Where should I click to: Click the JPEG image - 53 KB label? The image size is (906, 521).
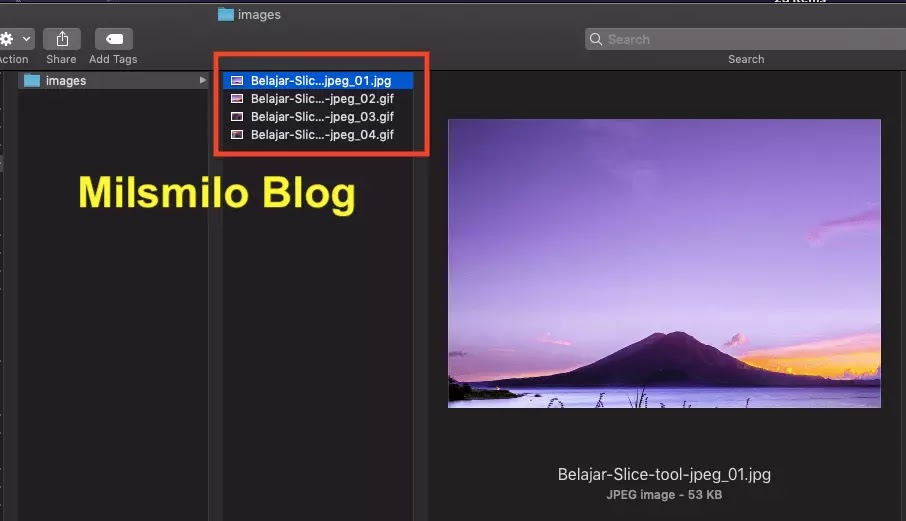click(664, 495)
